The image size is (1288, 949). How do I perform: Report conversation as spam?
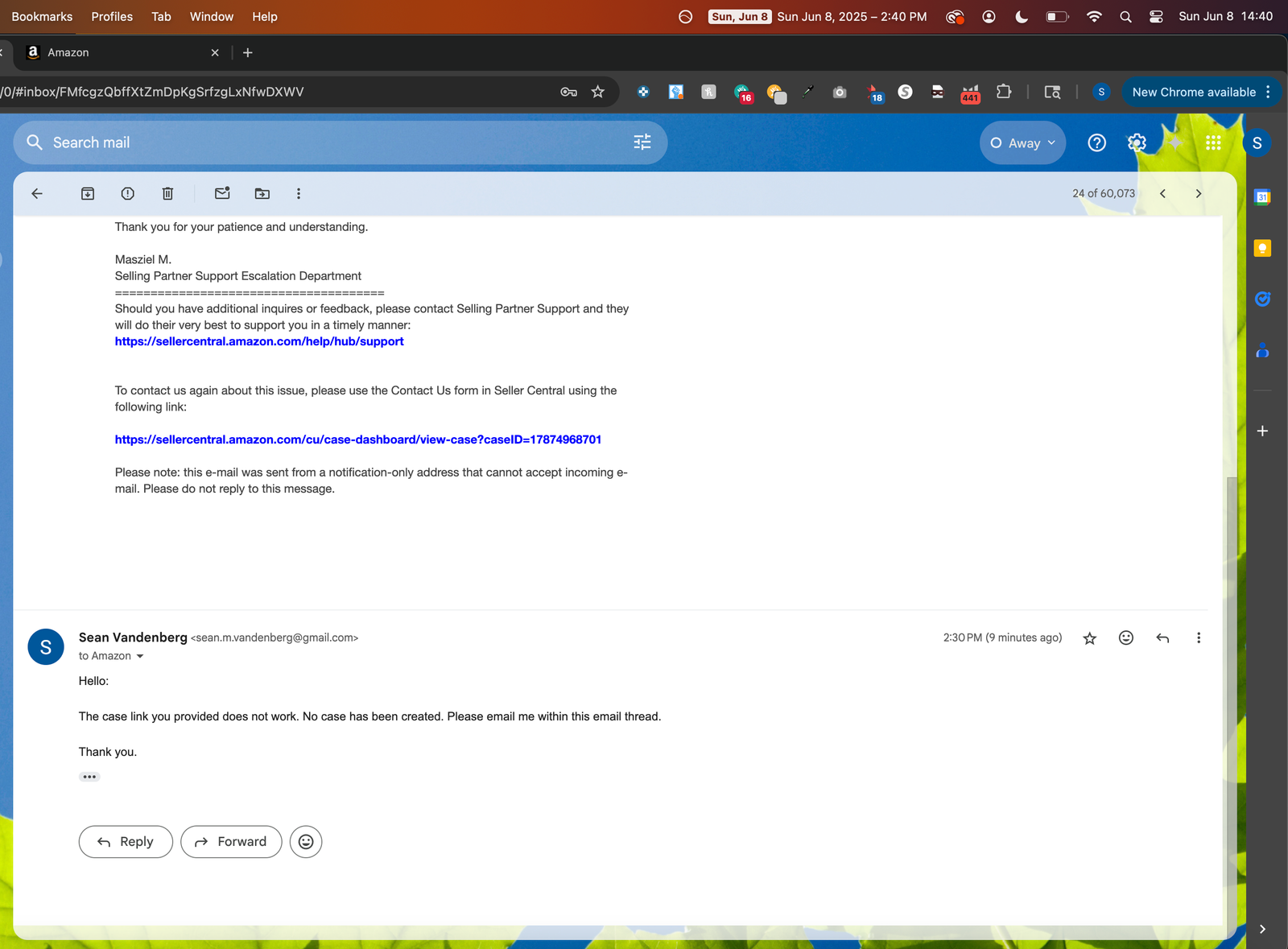(x=127, y=193)
